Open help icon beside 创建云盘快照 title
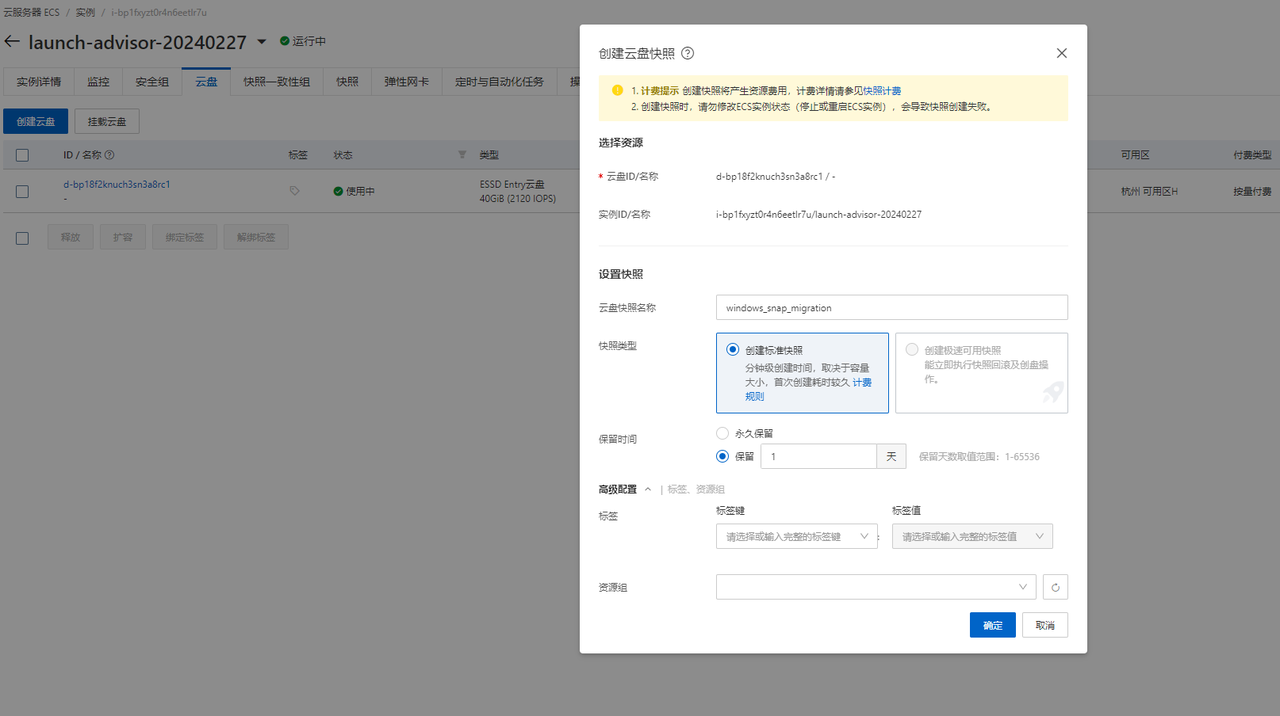Image resolution: width=1280 pixels, height=716 pixels. point(688,53)
